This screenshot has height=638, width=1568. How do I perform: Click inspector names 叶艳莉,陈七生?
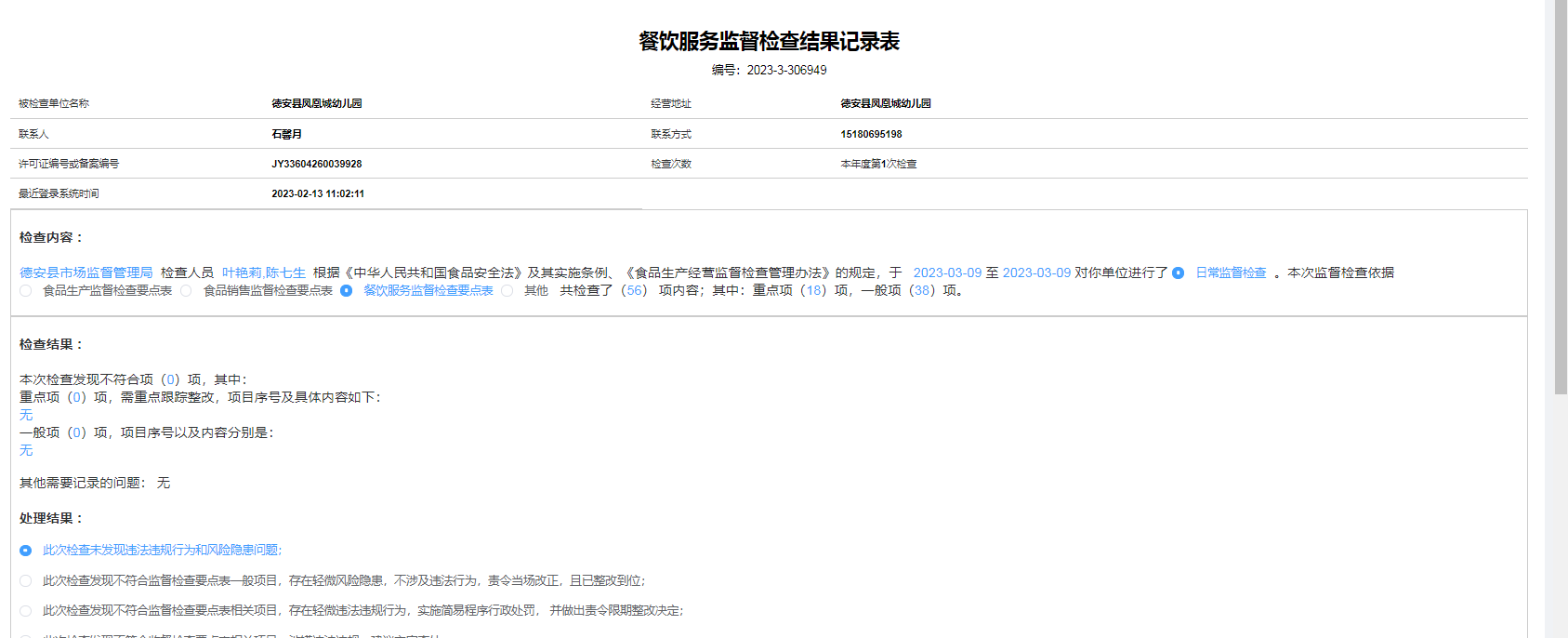[264, 273]
